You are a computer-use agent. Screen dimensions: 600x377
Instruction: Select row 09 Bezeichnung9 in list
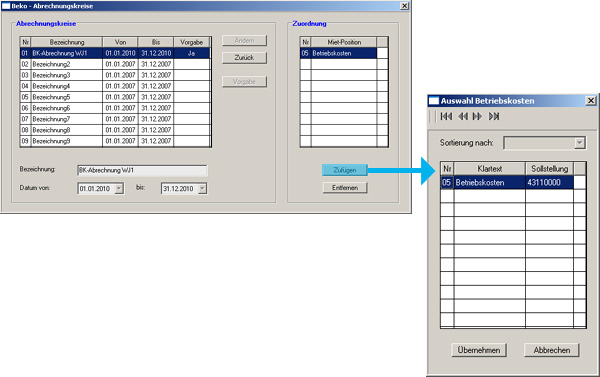[115, 141]
